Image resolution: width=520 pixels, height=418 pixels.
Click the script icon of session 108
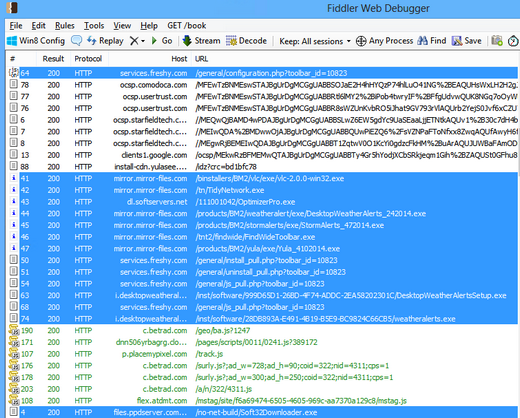click(14, 400)
